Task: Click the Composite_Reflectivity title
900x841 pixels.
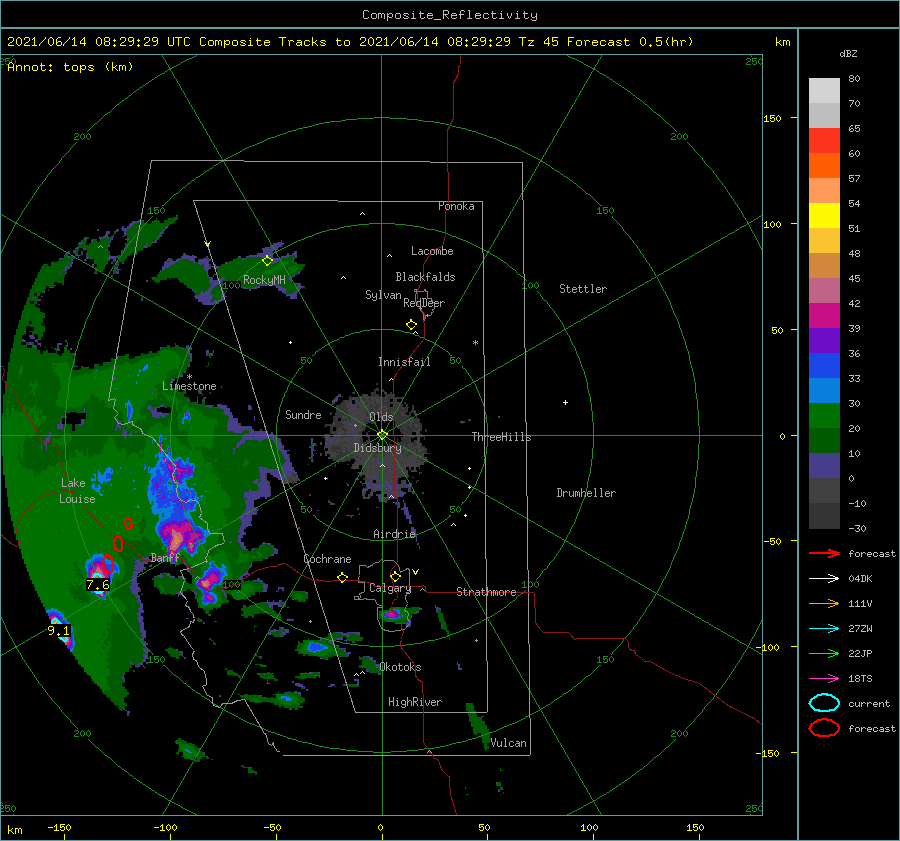Action: pos(450,15)
